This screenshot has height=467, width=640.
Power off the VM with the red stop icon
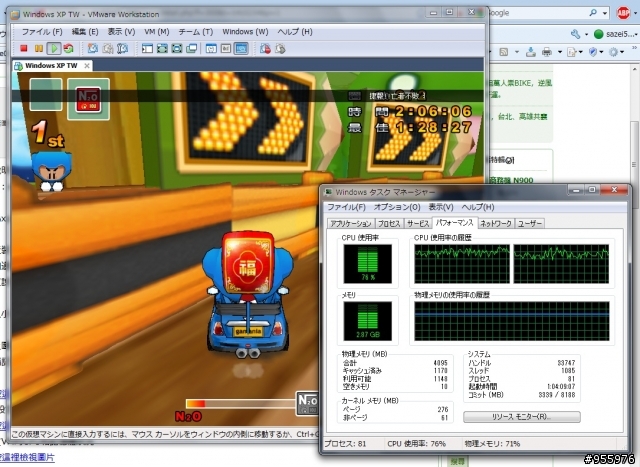[x=24, y=49]
